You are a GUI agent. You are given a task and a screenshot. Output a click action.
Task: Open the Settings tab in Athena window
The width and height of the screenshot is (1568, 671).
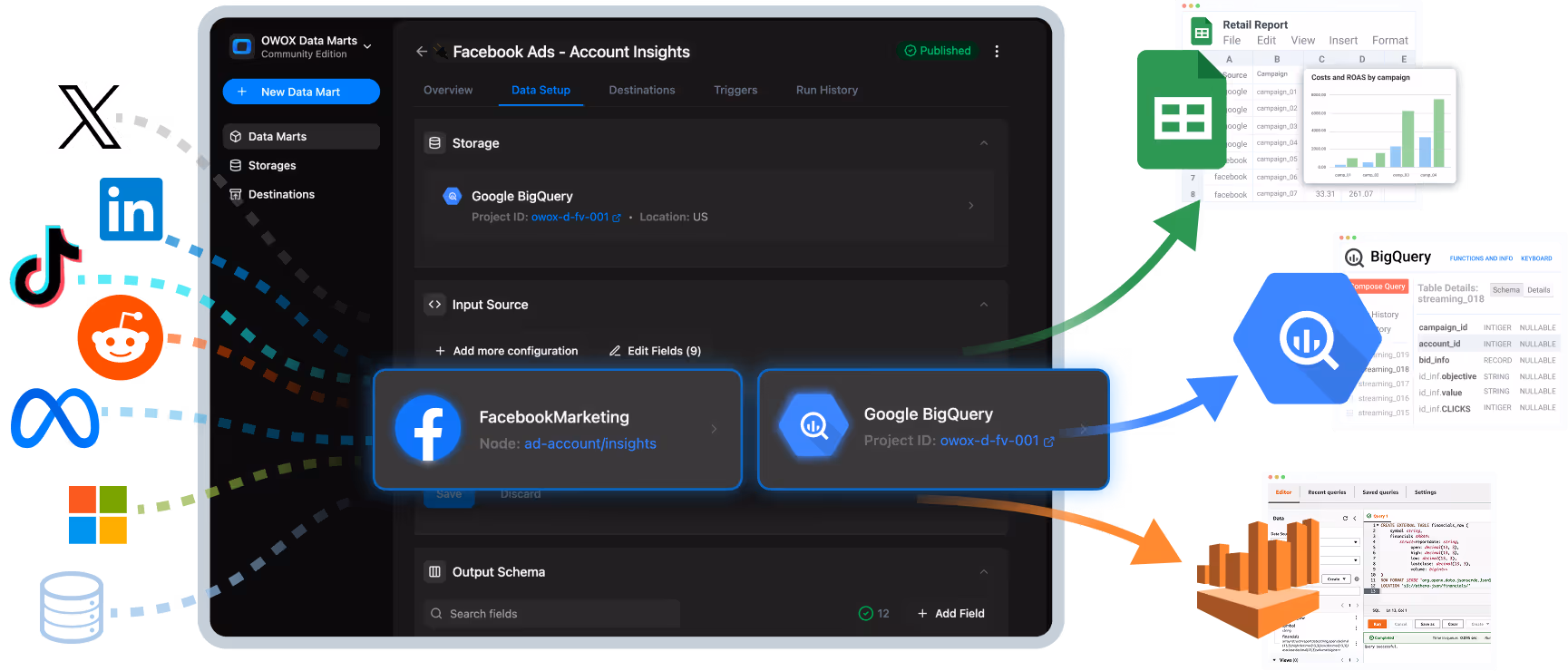(1426, 492)
